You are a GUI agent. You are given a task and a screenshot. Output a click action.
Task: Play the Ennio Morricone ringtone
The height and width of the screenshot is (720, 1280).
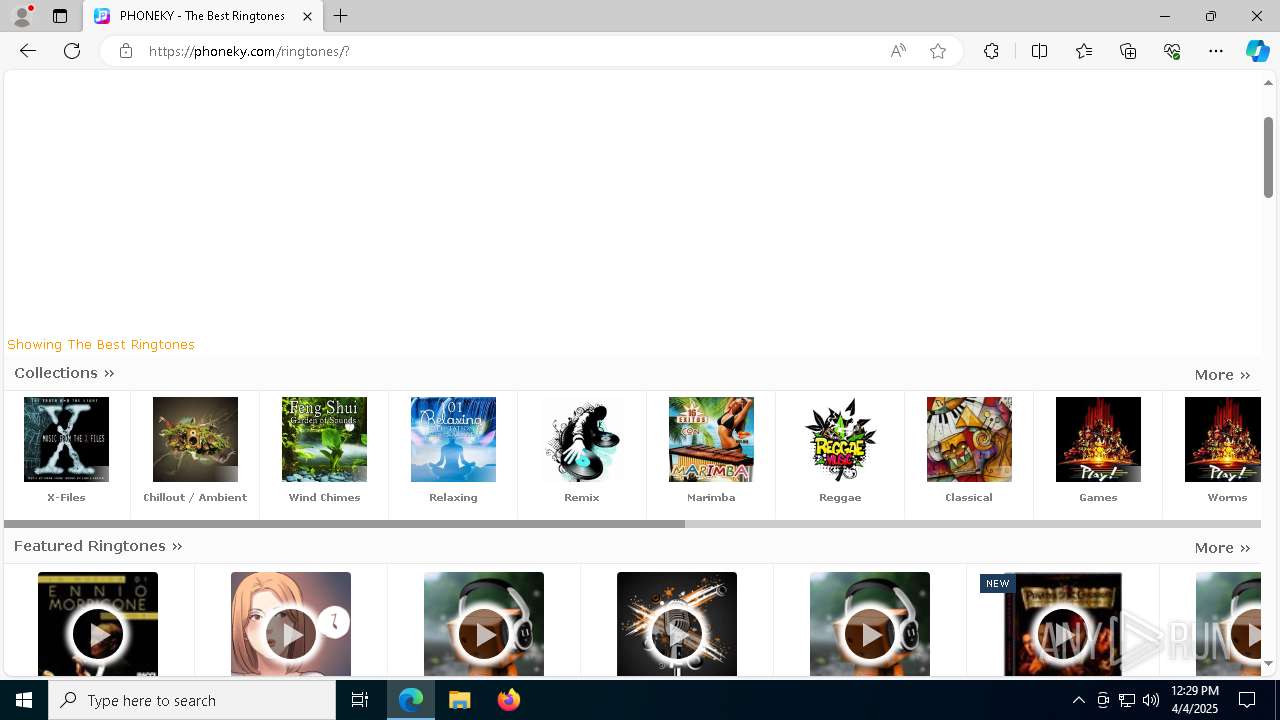[x=98, y=634]
